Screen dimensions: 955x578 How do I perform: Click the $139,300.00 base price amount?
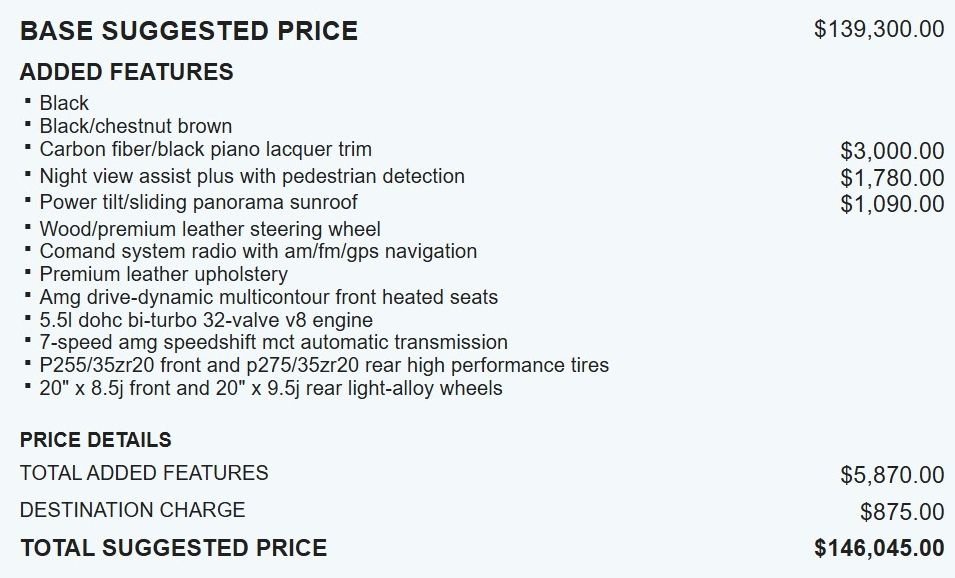pos(878,29)
